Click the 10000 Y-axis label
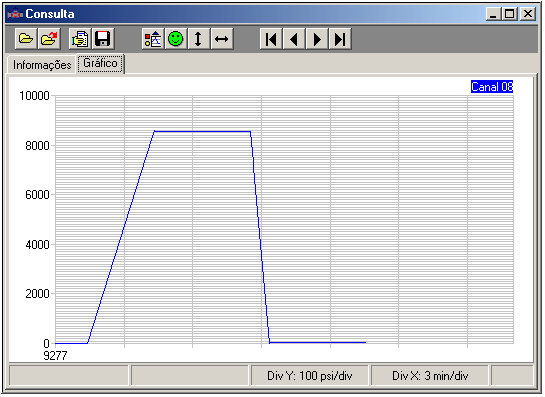Screen dimensions: 545x397 point(34,96)
